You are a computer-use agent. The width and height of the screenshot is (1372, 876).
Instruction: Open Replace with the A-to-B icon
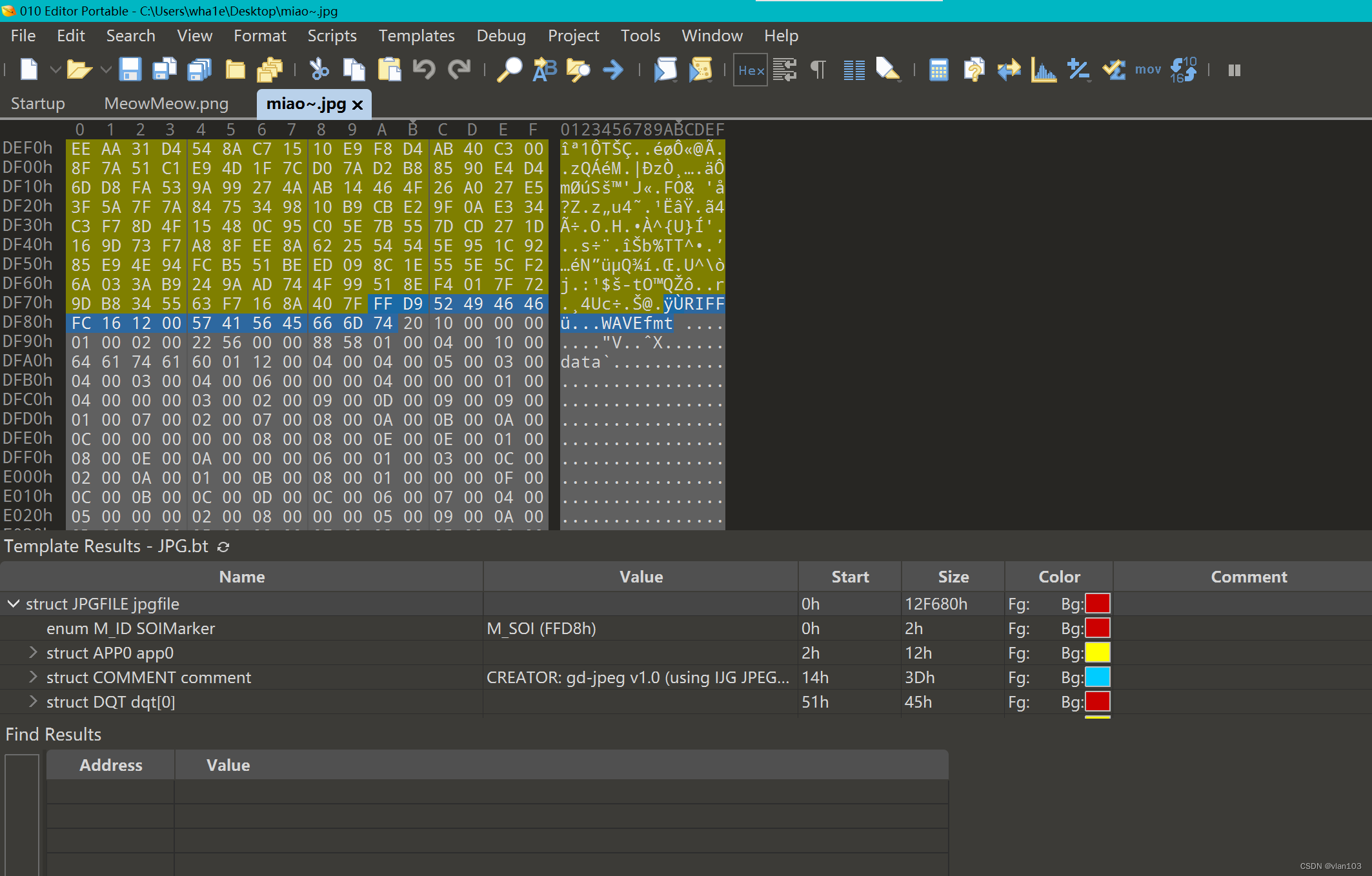tap(544, 70)
